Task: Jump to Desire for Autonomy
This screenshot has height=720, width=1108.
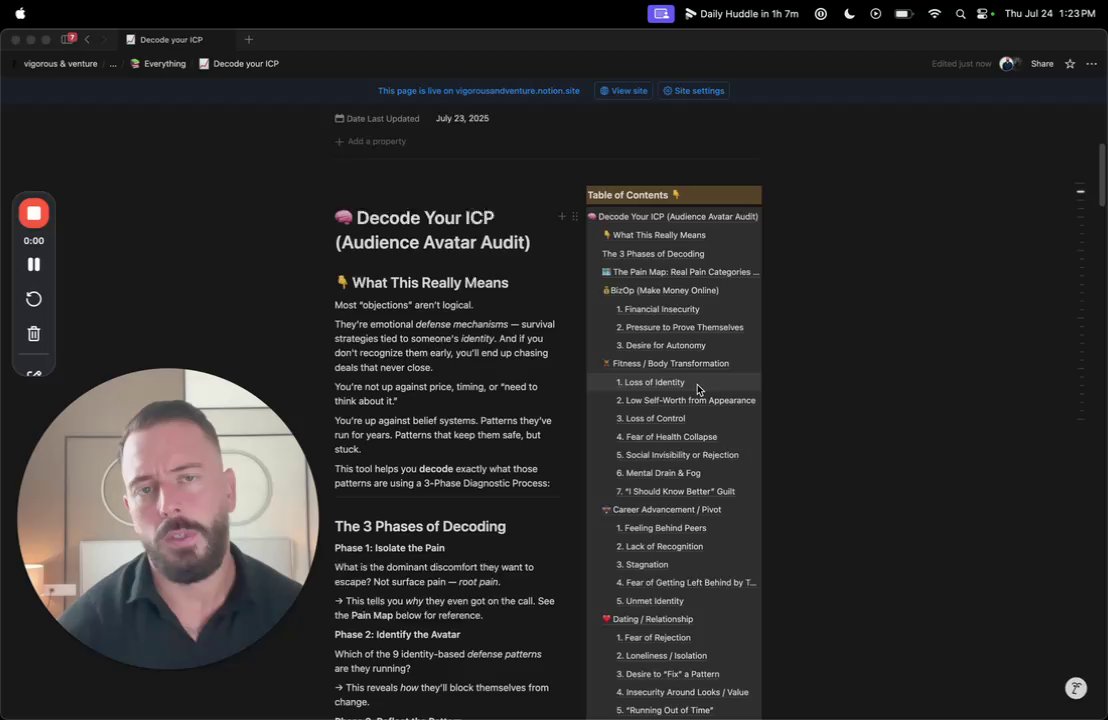Action: tap(660, 346)
